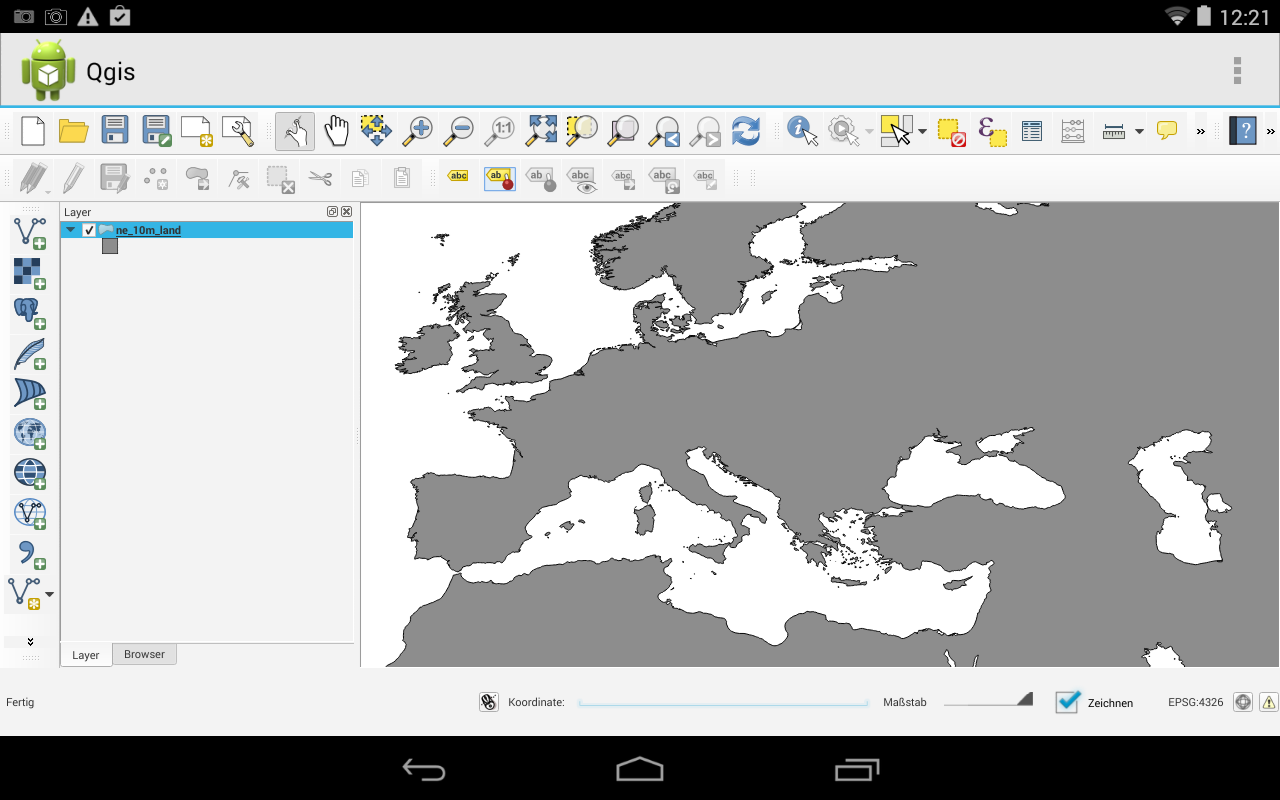Click the New Project blank page icon
The width and height of the screenshot is (1280, 800).
[x=33, y=130]
